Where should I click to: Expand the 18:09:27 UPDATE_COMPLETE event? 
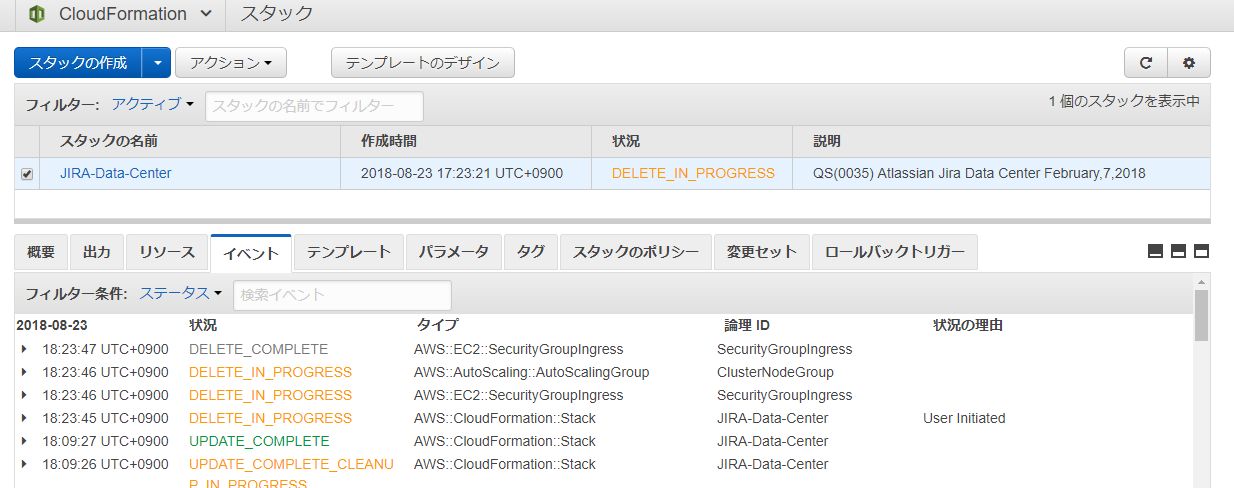(x=24, y=441)
